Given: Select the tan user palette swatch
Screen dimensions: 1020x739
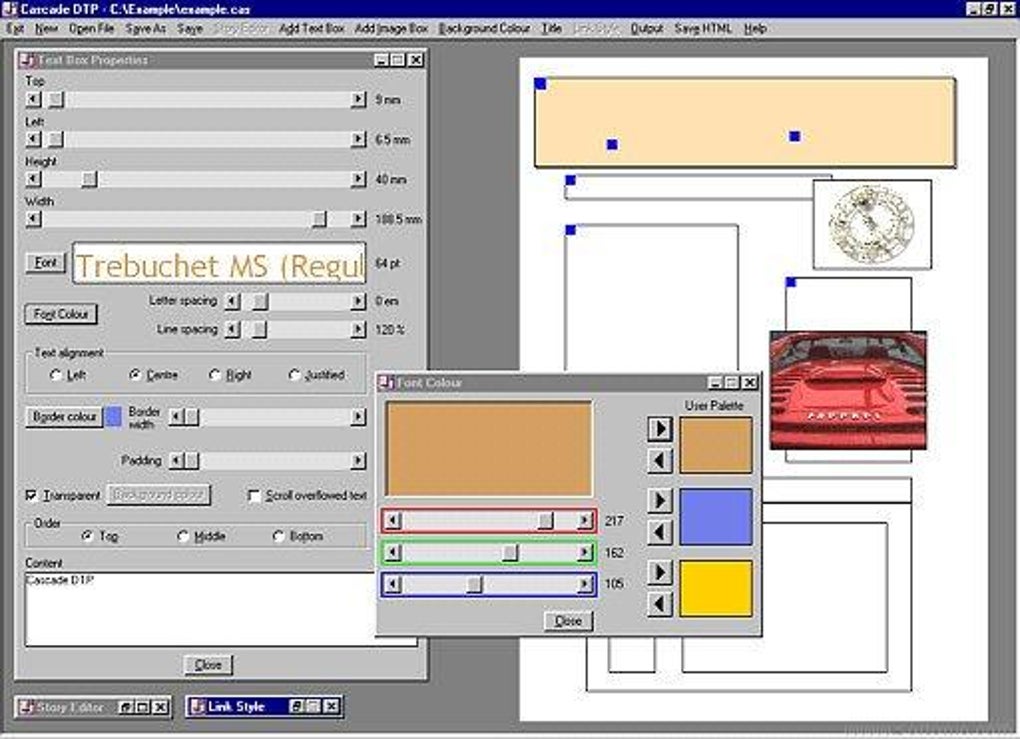Looking at the screenshot, I should 716,445.
